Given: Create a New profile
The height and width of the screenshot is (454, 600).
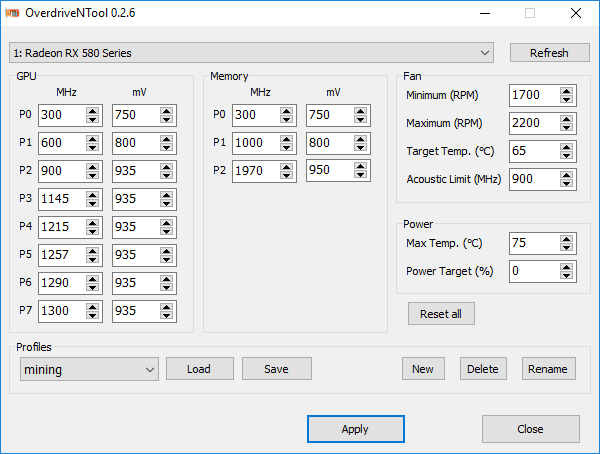Looking at the screenshot, I should tap(423, 369).
